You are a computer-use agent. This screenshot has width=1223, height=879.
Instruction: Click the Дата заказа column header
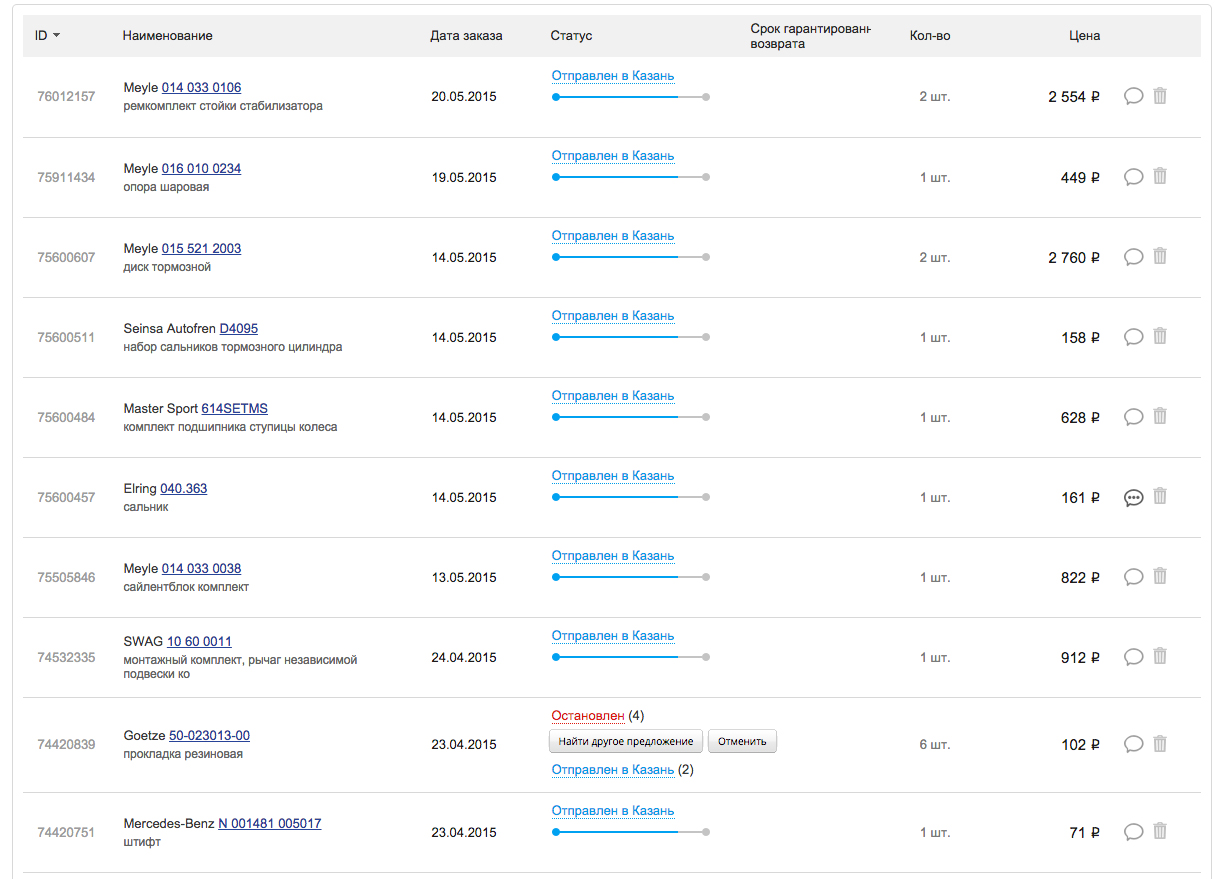click(x=466, y=36)
